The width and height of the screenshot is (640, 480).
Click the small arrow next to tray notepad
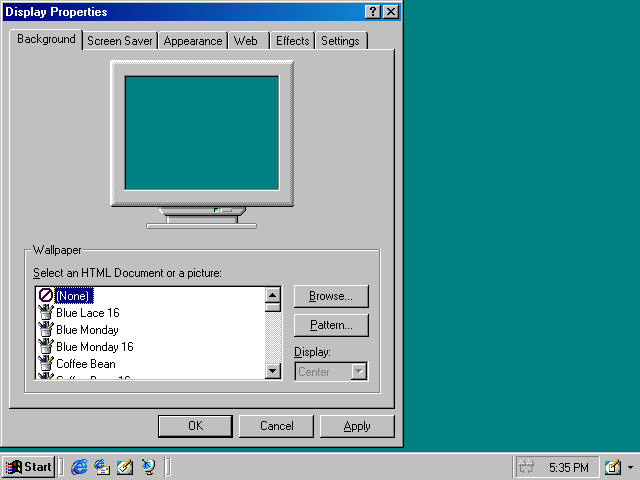(630, 467)
